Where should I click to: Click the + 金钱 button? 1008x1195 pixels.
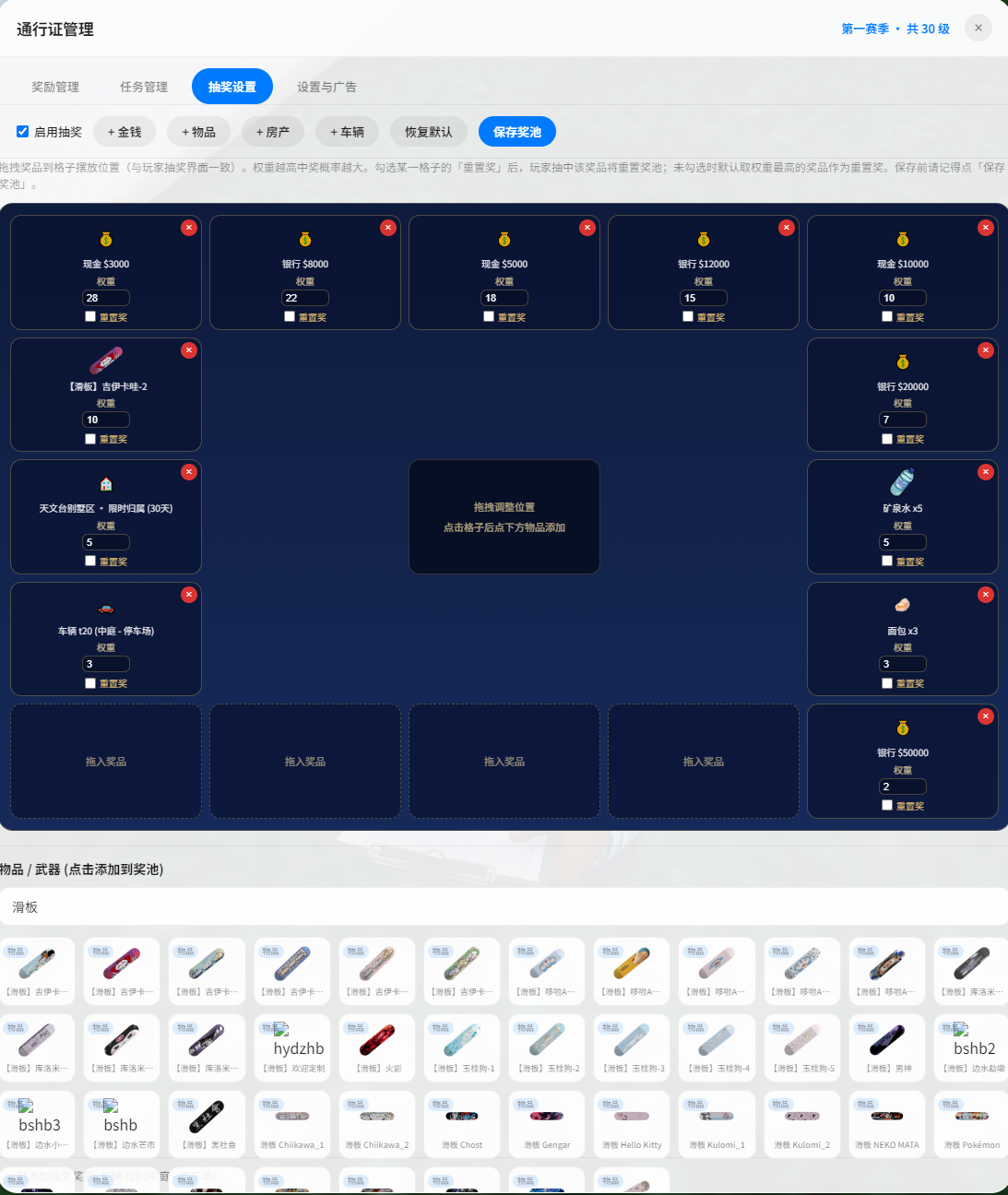(125, 132)
